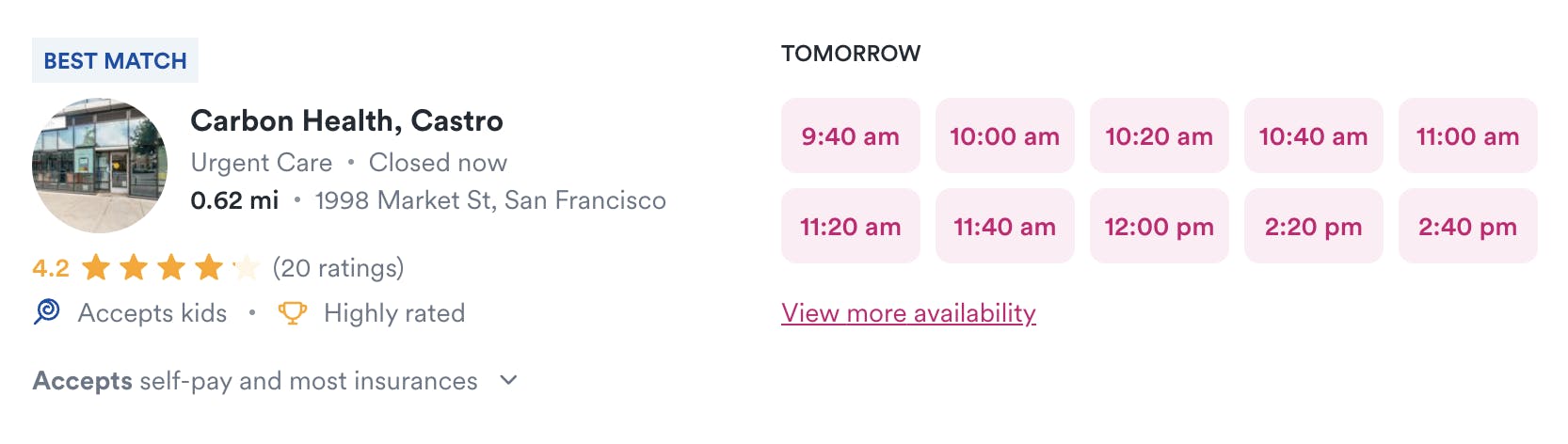The width and height of the screenshot is (1568, 444).
Task: Pick the 2:20 pm appointment slot
Action: pyautogui.click(x=1313, y=226)
